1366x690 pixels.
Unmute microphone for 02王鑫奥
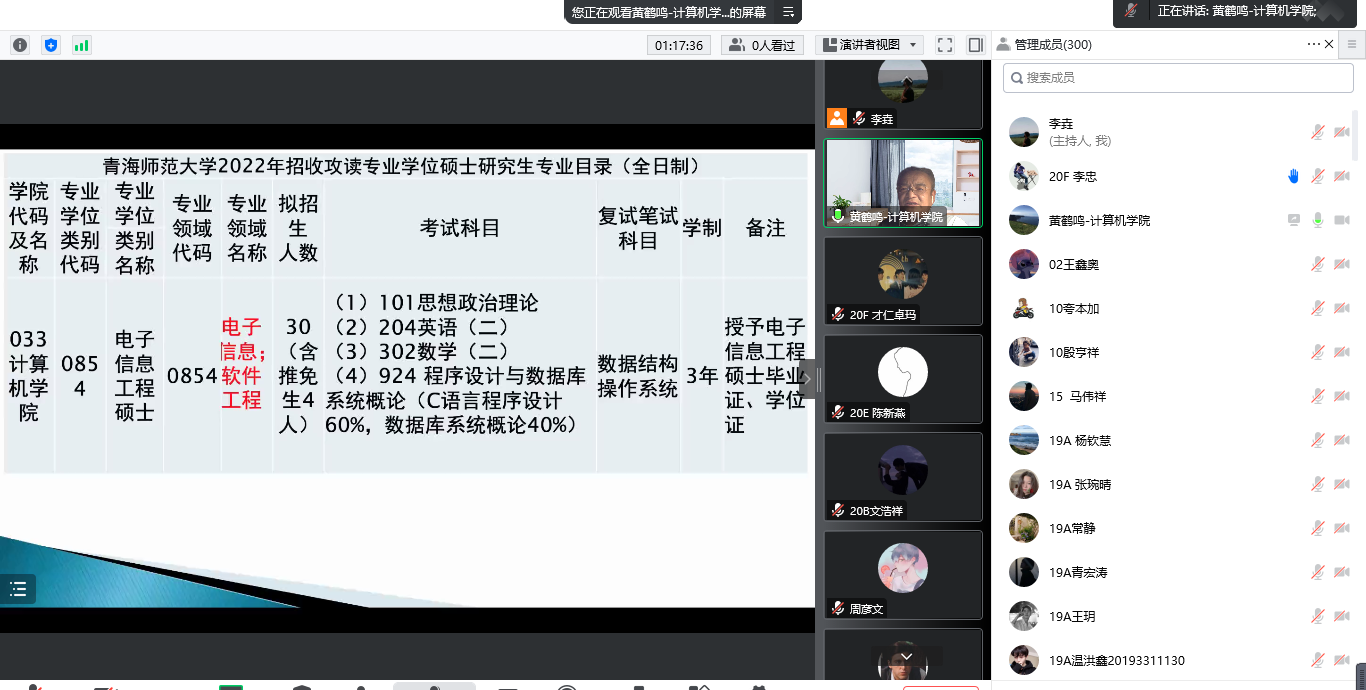pos(1319,265)
